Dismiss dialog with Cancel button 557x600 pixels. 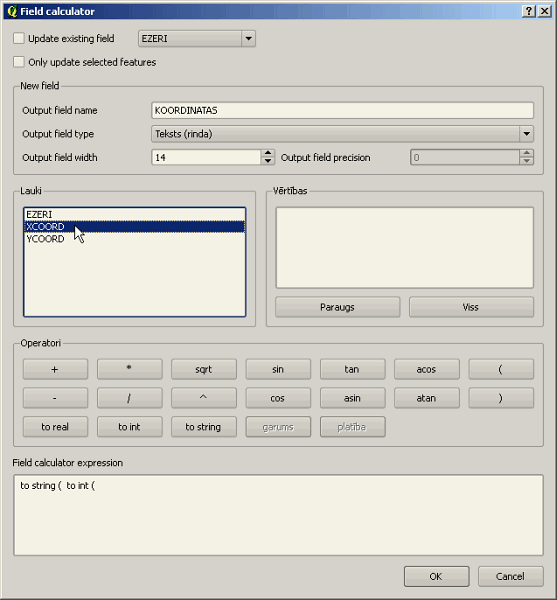coord(510,576)
